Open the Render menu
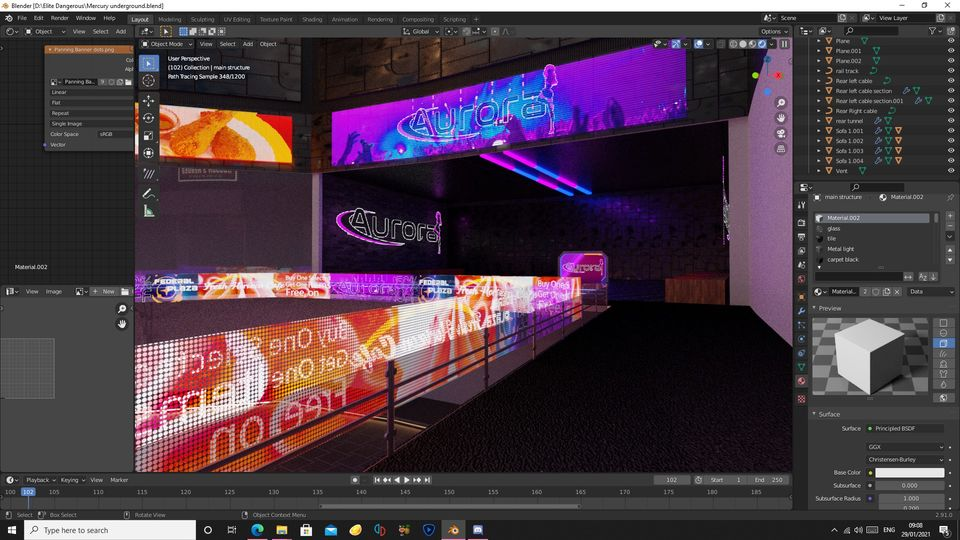Viewport: 960px width, 540px height. pos(59,18)
